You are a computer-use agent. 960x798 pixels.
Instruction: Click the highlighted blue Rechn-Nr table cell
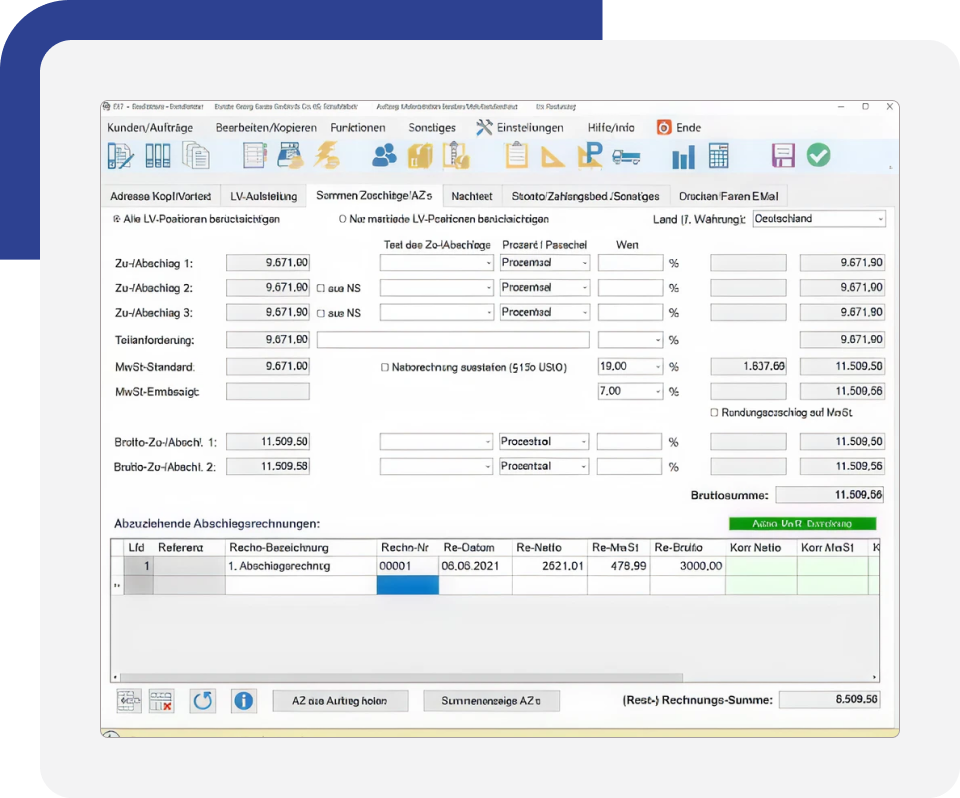407,585
